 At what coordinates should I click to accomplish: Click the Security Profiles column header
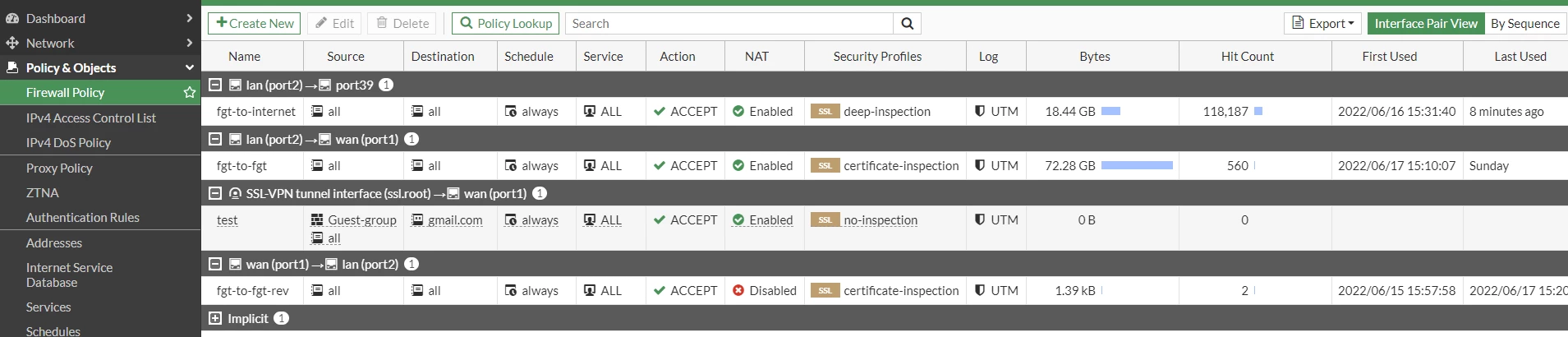[x=877, y=56]
